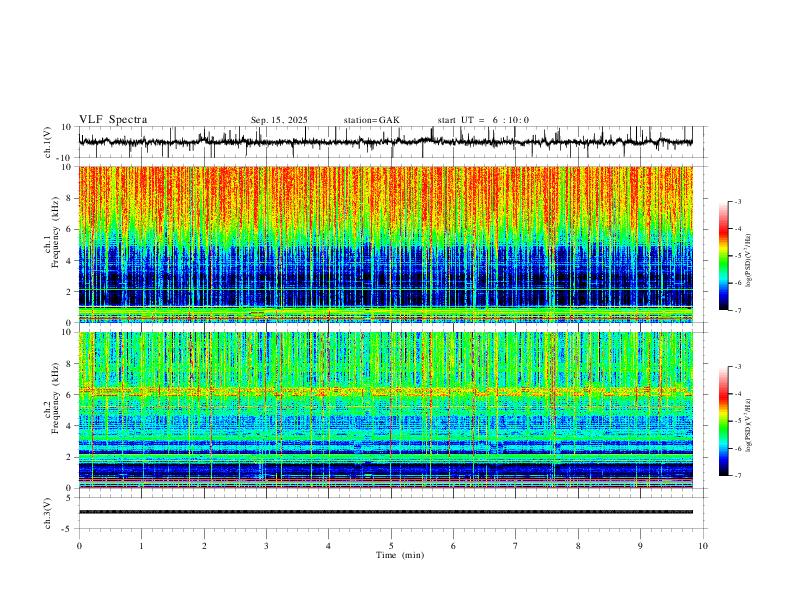Click the white gap between the two spectrograms
Image resolution: width=792 pixels, height=612 pixels.
pos(385,327)
